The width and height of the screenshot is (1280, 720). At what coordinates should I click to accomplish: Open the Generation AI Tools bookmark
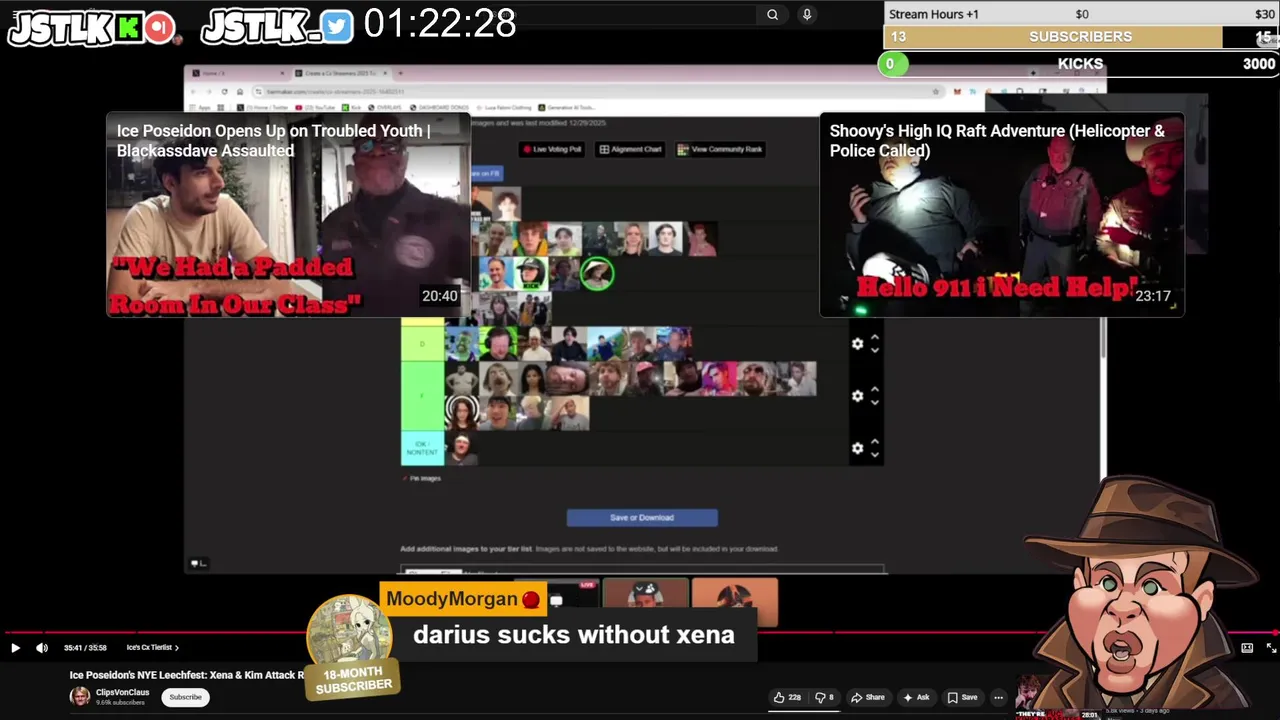pos(568,107)
